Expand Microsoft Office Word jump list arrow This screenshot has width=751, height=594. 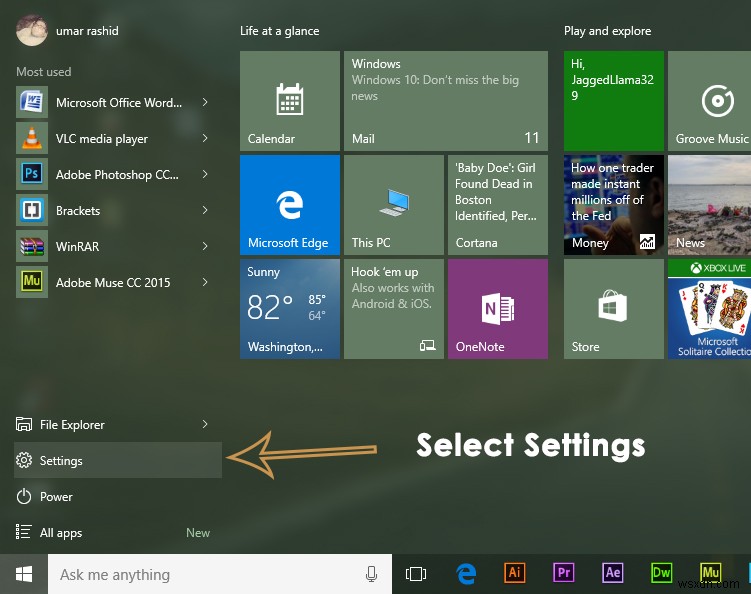205,102
